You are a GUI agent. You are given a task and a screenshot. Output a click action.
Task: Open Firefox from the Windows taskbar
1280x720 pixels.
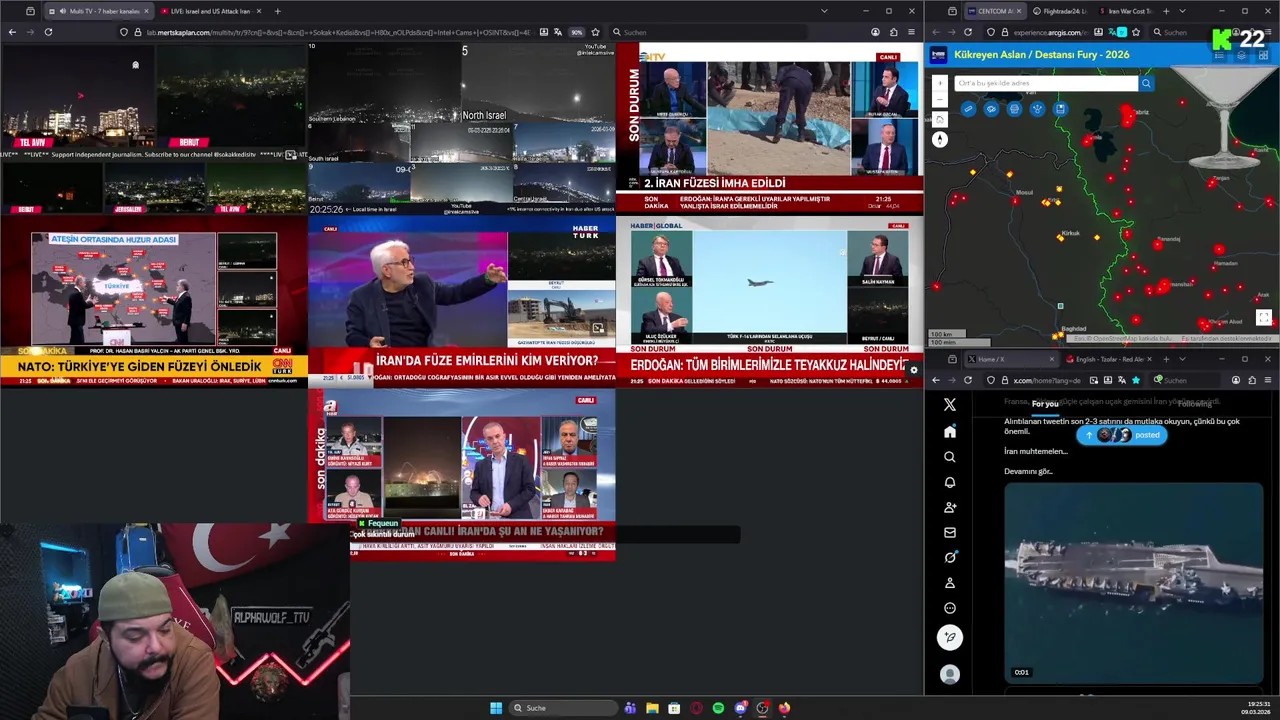click(784, 708)
